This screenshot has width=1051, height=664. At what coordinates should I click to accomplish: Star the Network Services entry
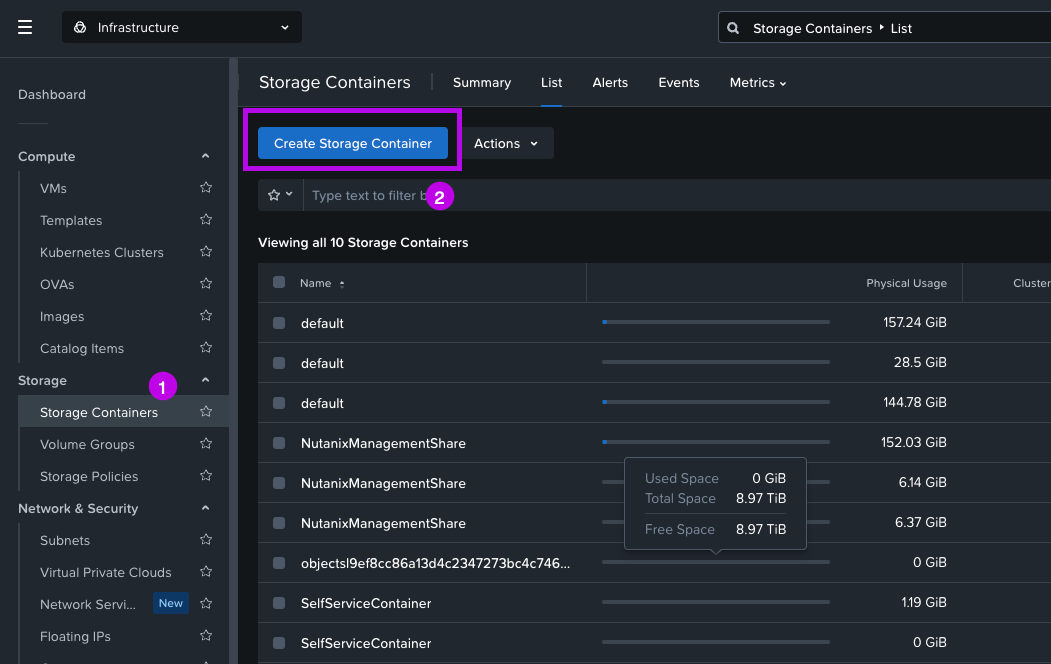tap(206, 604)
